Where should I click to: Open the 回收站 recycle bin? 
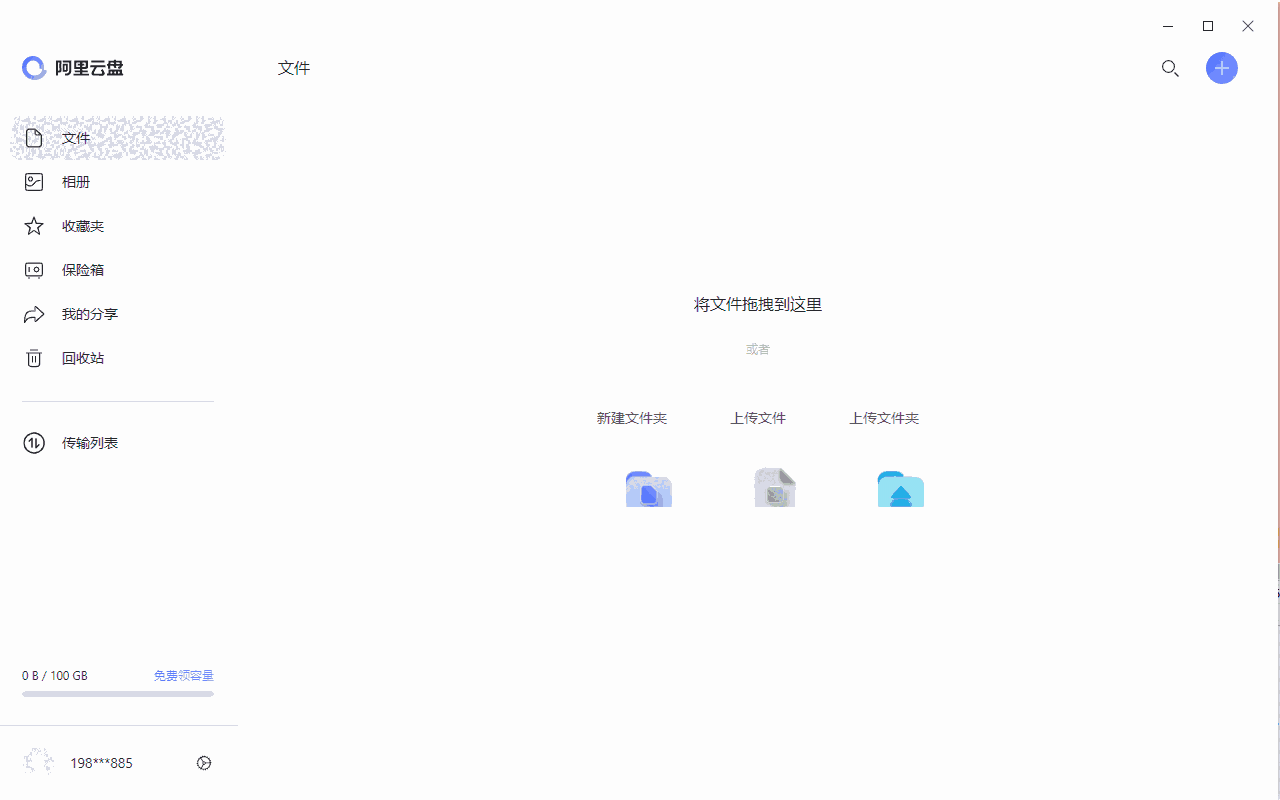coord(84,357)
